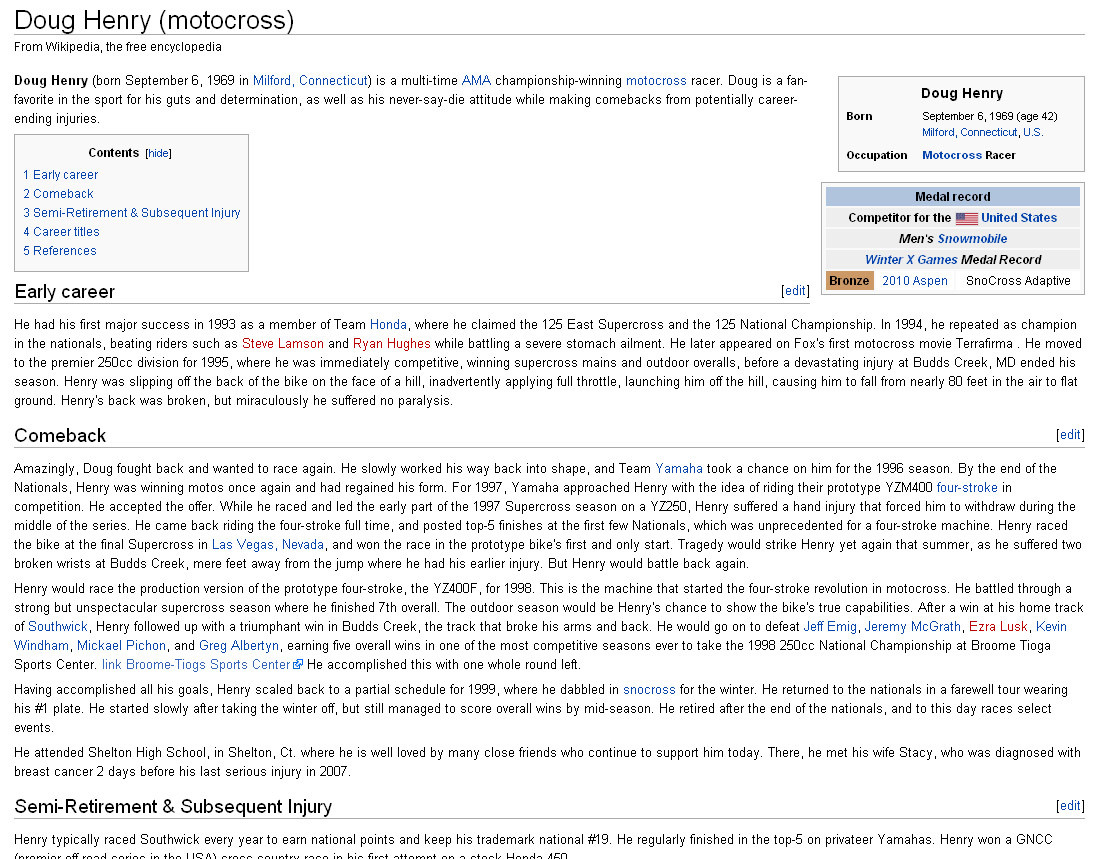Open the Jeff Emig link

pyautogui.click(x=830, y=626)
